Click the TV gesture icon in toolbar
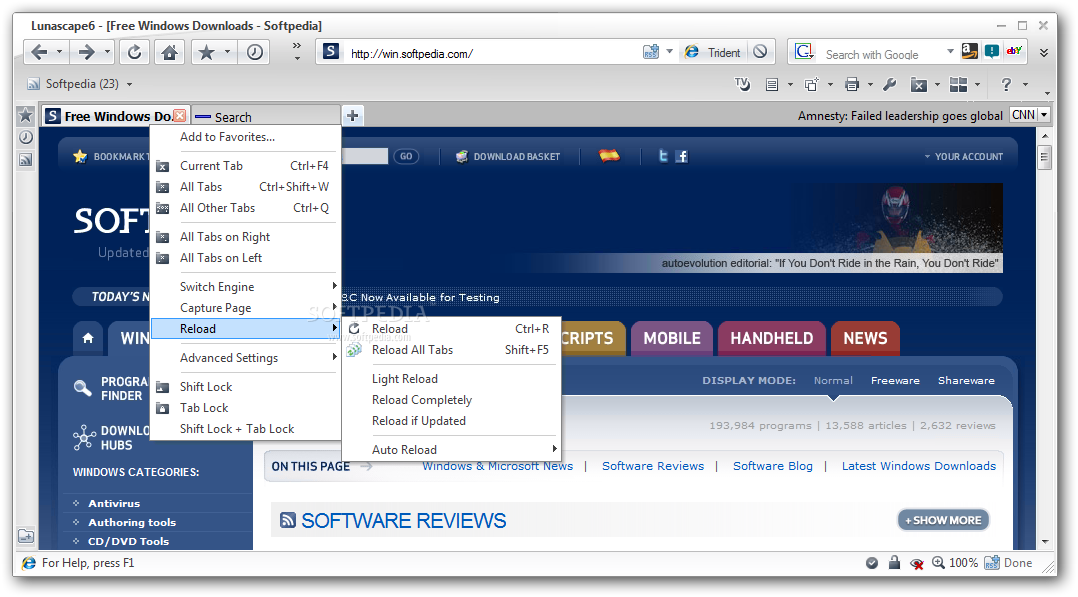Viewport: 1078px width, 597px height. (742, 84)
